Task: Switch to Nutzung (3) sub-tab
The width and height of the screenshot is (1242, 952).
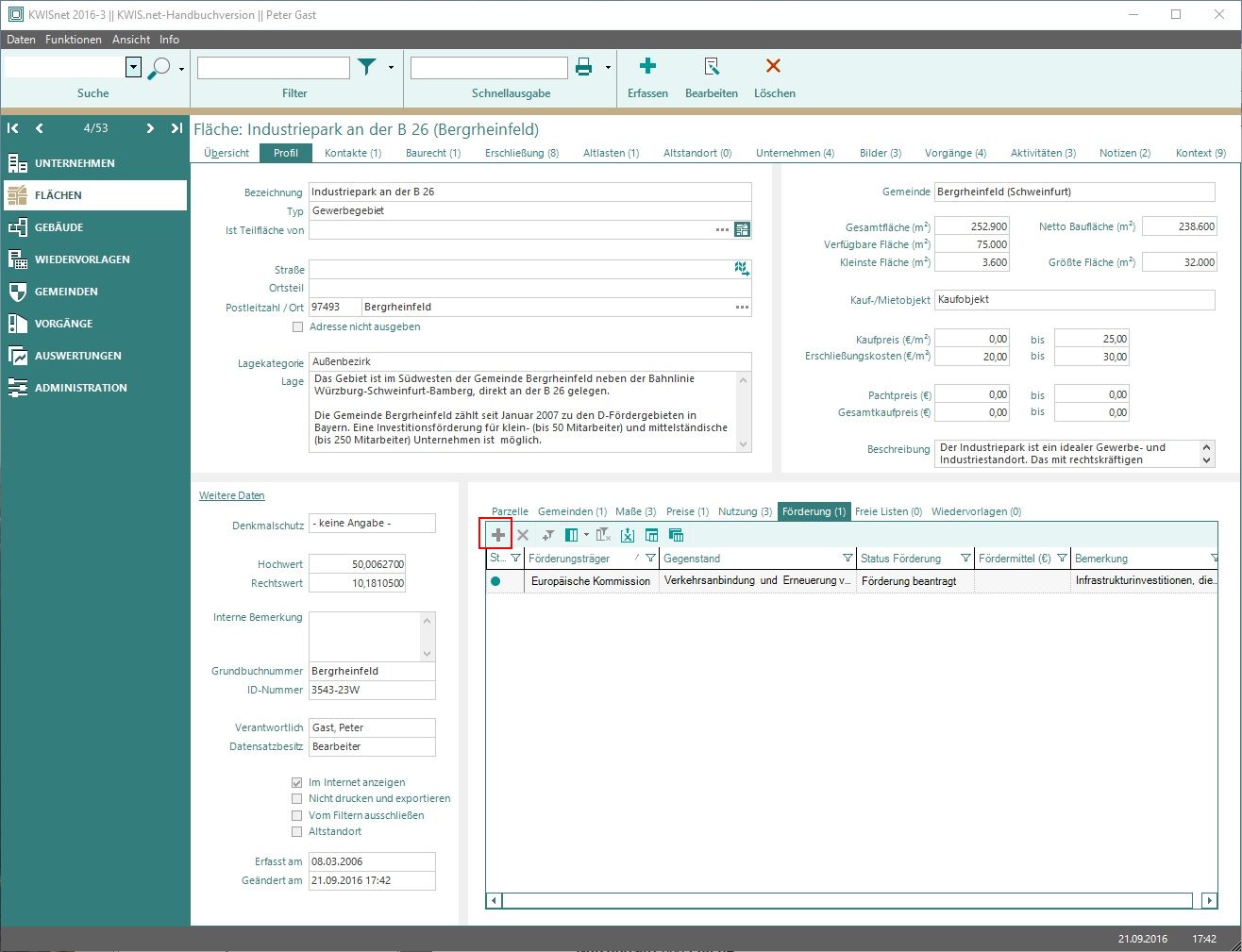Action: [746, 511]
